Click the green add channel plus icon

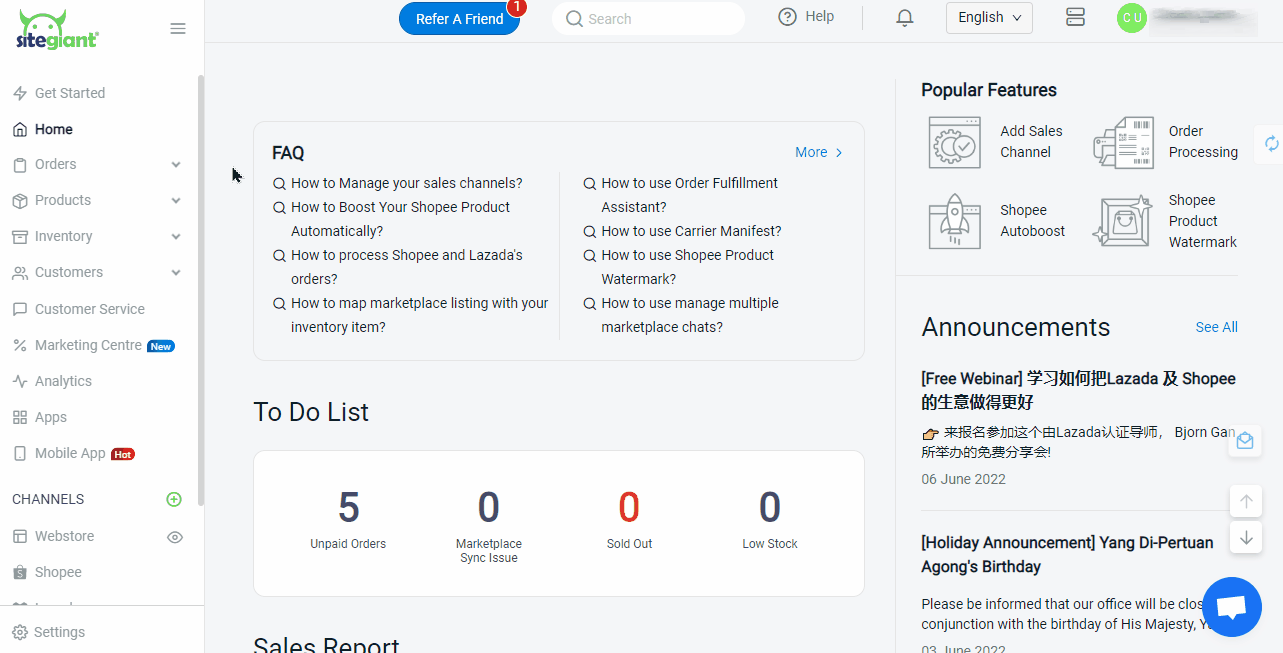pos(174,499)
